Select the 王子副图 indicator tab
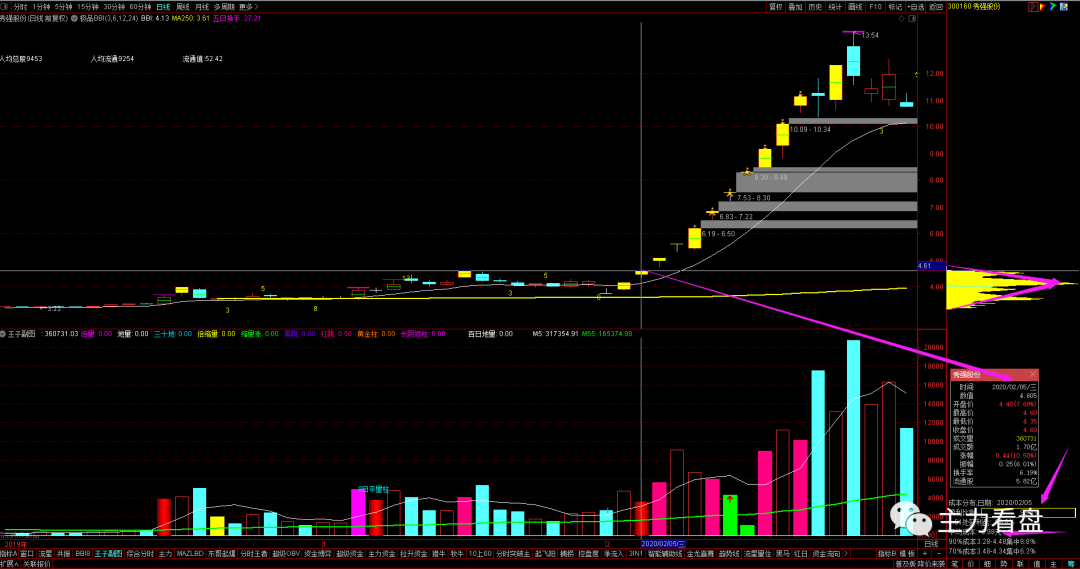The image size is (1080, 569). pos(108,554)
